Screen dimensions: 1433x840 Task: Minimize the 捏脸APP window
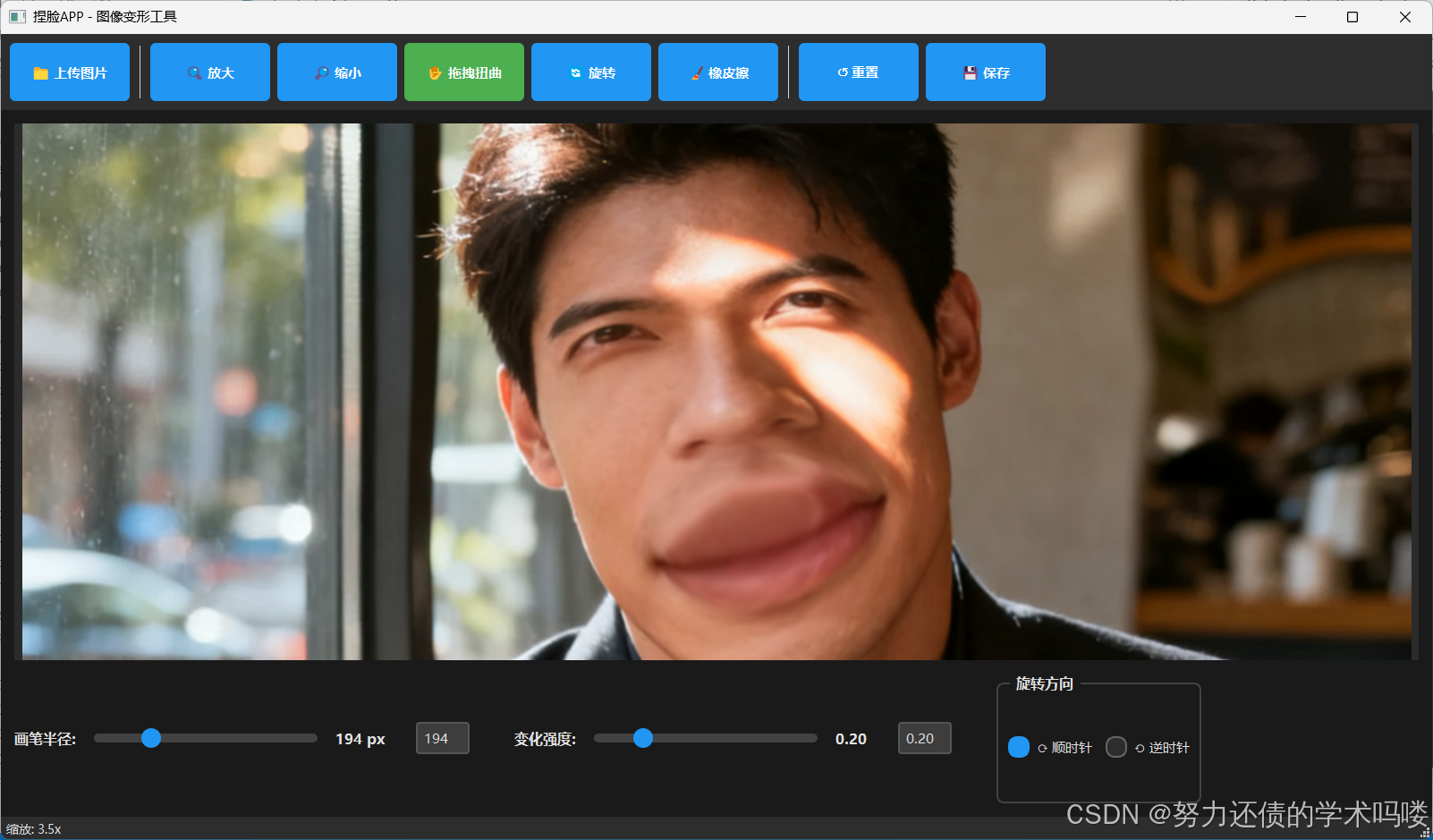(1301, 16)
